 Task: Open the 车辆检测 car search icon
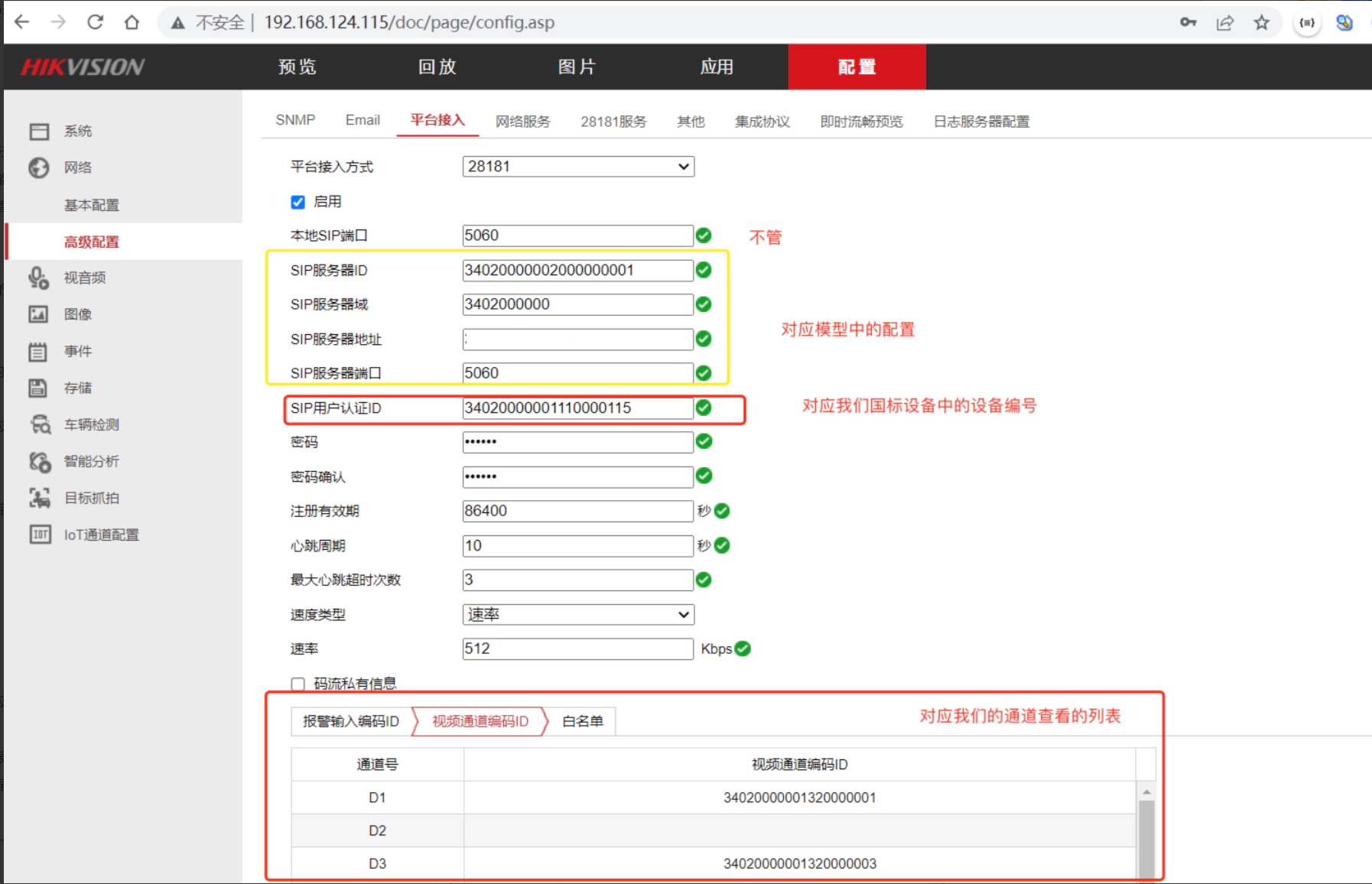[41, 424]
